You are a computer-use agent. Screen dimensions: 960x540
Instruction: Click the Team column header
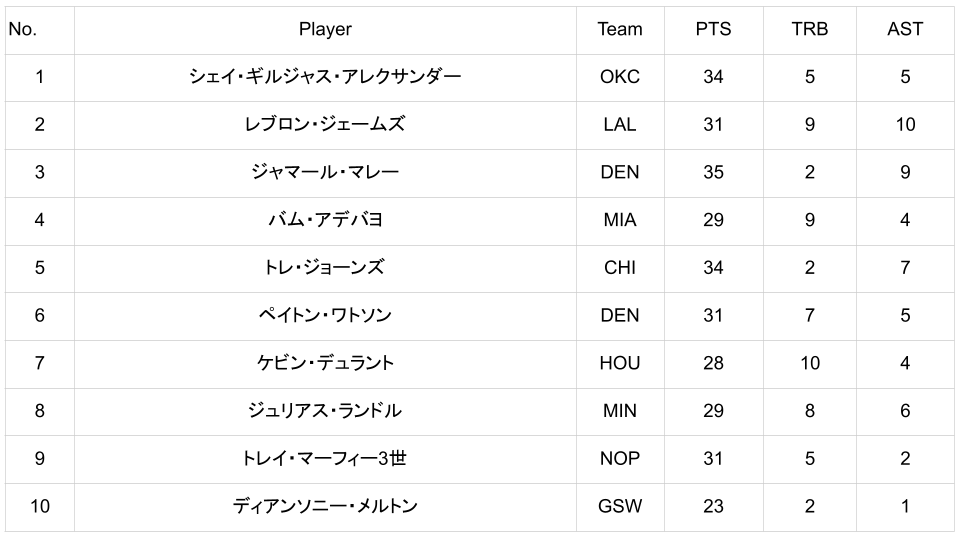(620, 29)
